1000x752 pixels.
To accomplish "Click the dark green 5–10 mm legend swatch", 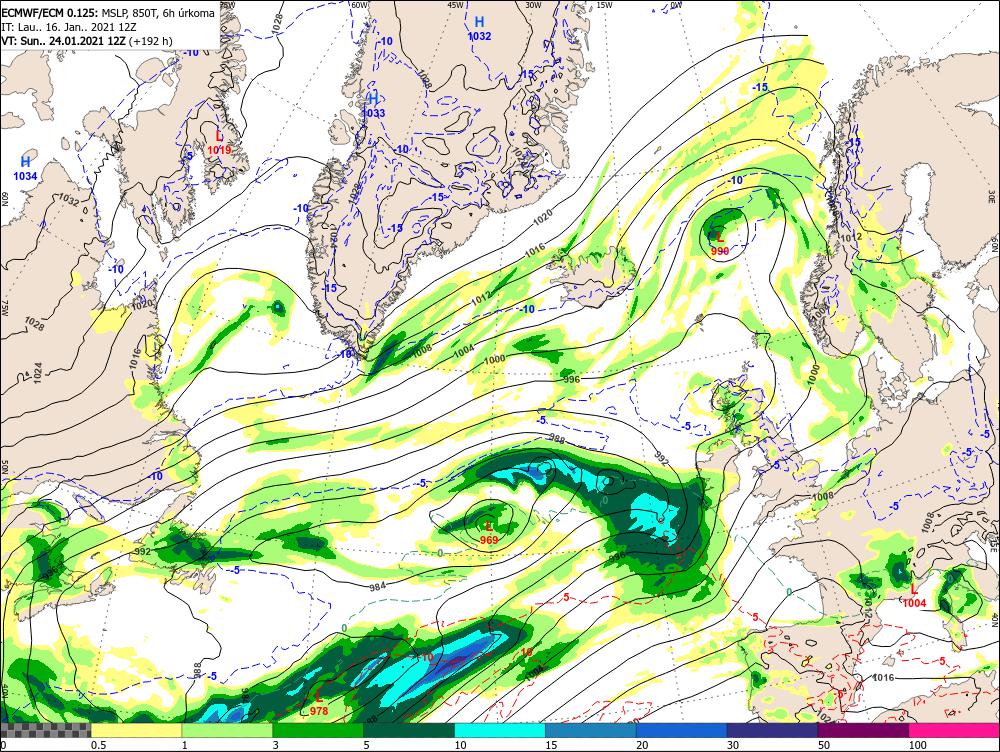I will coord(409,730).
